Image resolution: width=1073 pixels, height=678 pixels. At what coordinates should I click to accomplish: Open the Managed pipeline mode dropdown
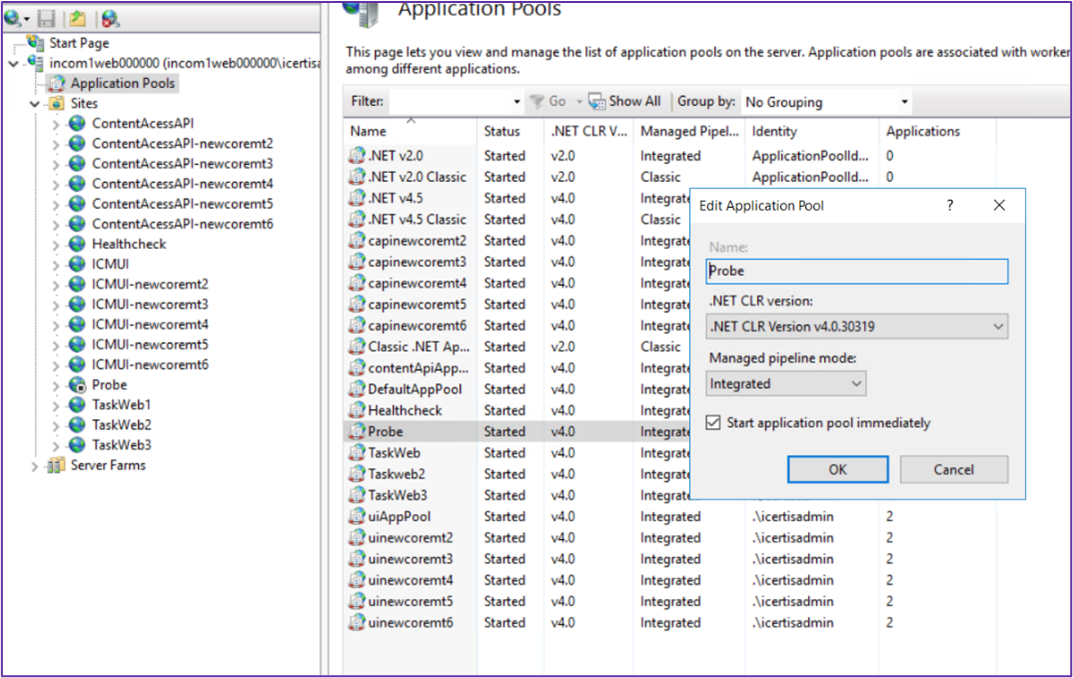[x=786, y=384]
